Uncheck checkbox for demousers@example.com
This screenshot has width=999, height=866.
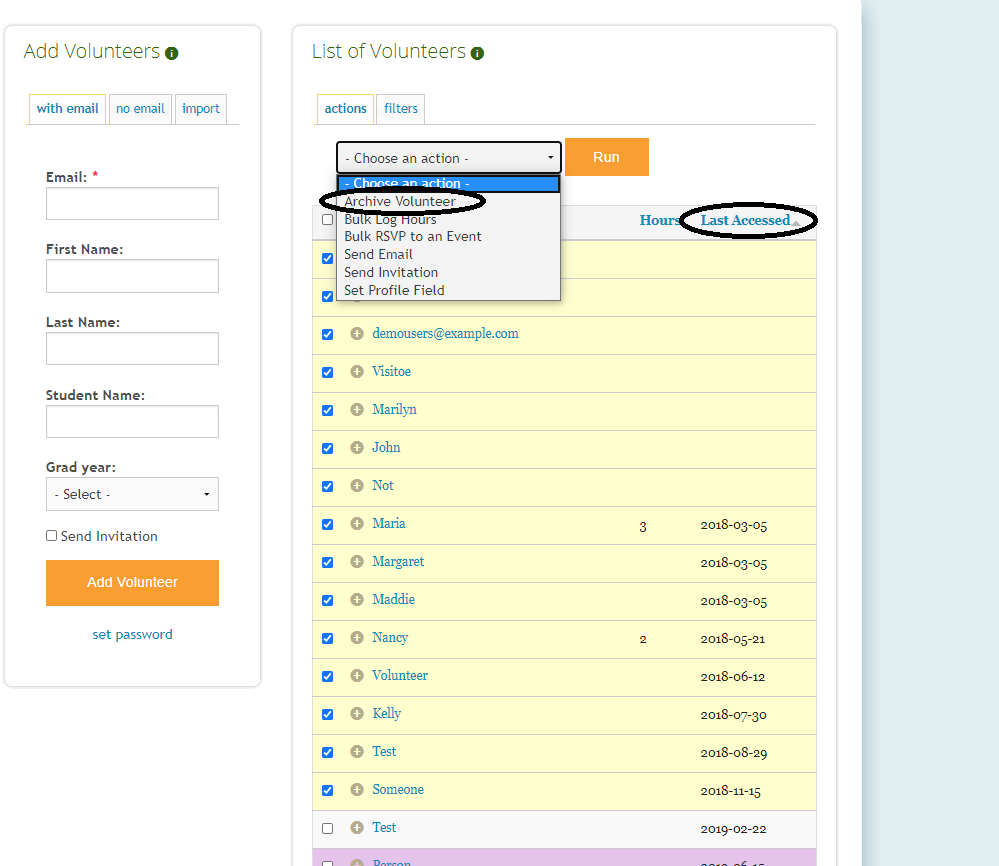pos(327,335)
